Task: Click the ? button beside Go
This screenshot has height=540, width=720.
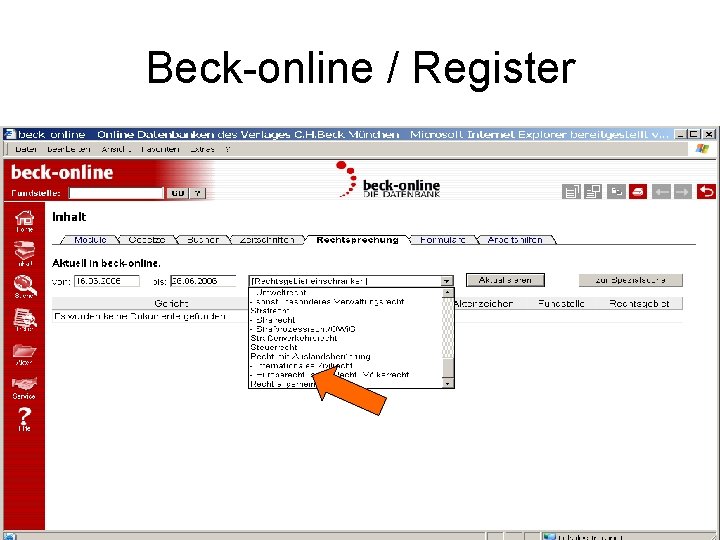Action: [x=197, y=193]
